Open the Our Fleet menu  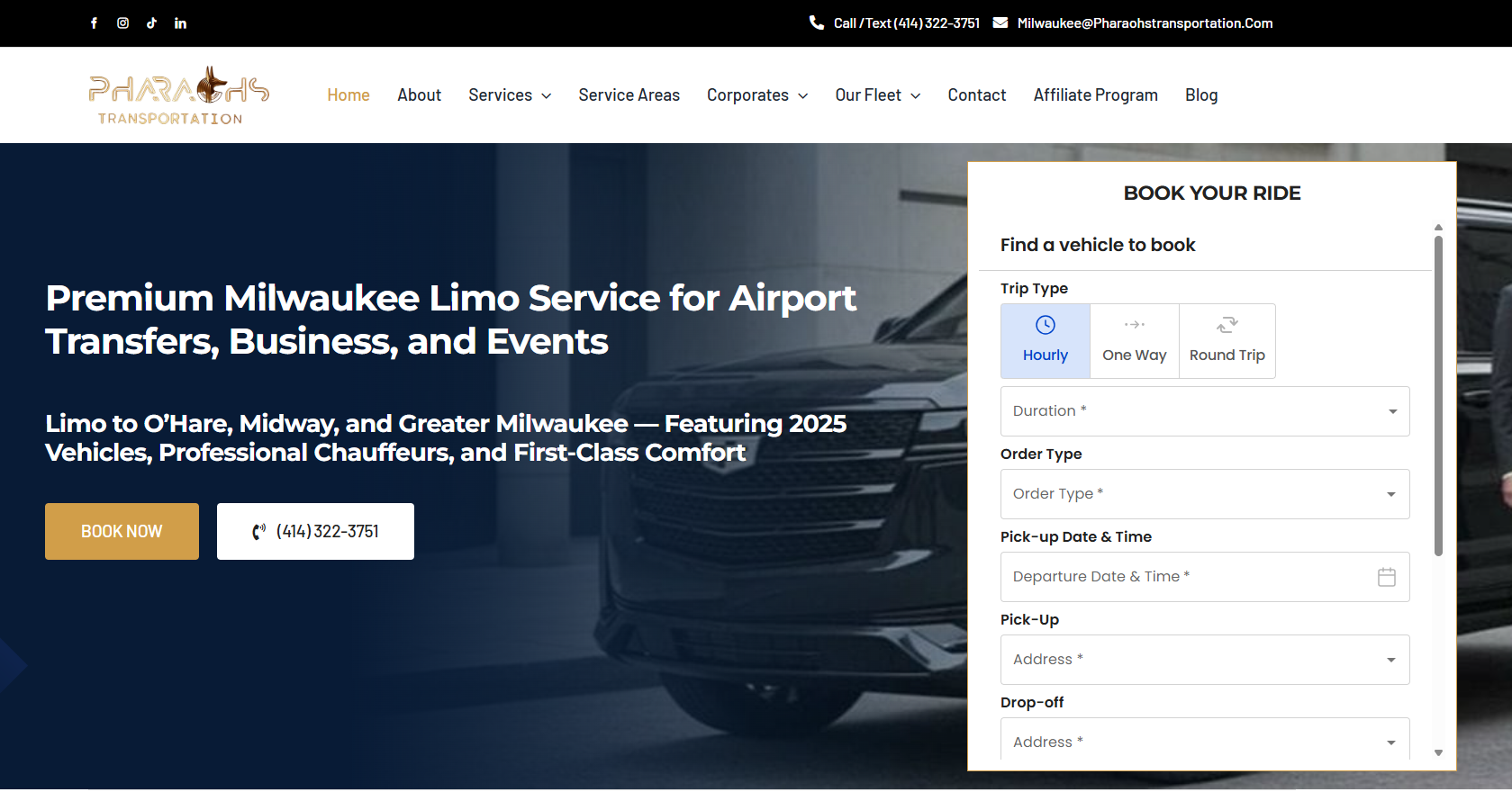point(877,95)
